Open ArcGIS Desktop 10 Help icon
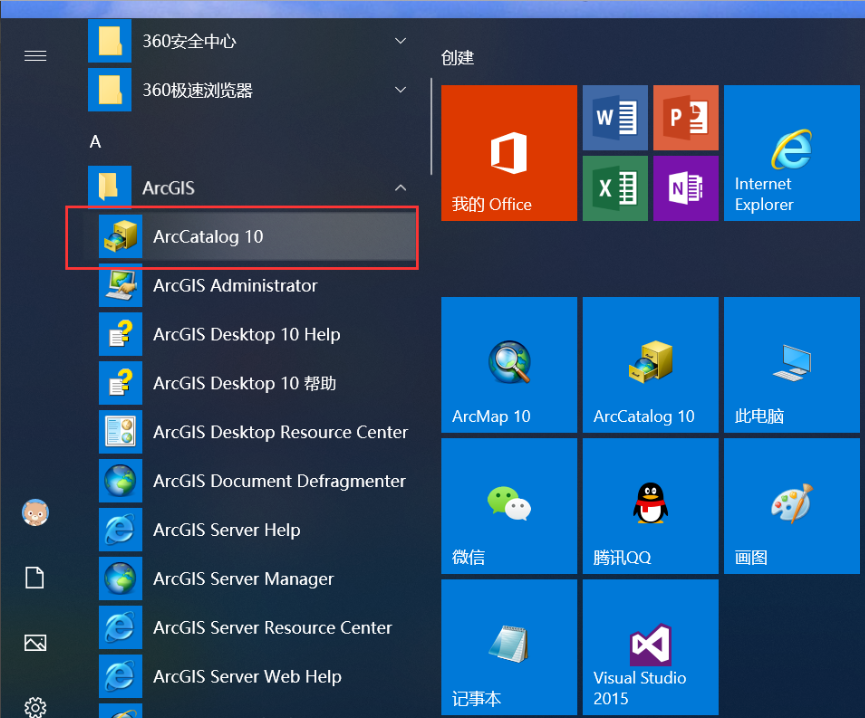This screenshot has width=865, height=718. (x=121, y=334)
